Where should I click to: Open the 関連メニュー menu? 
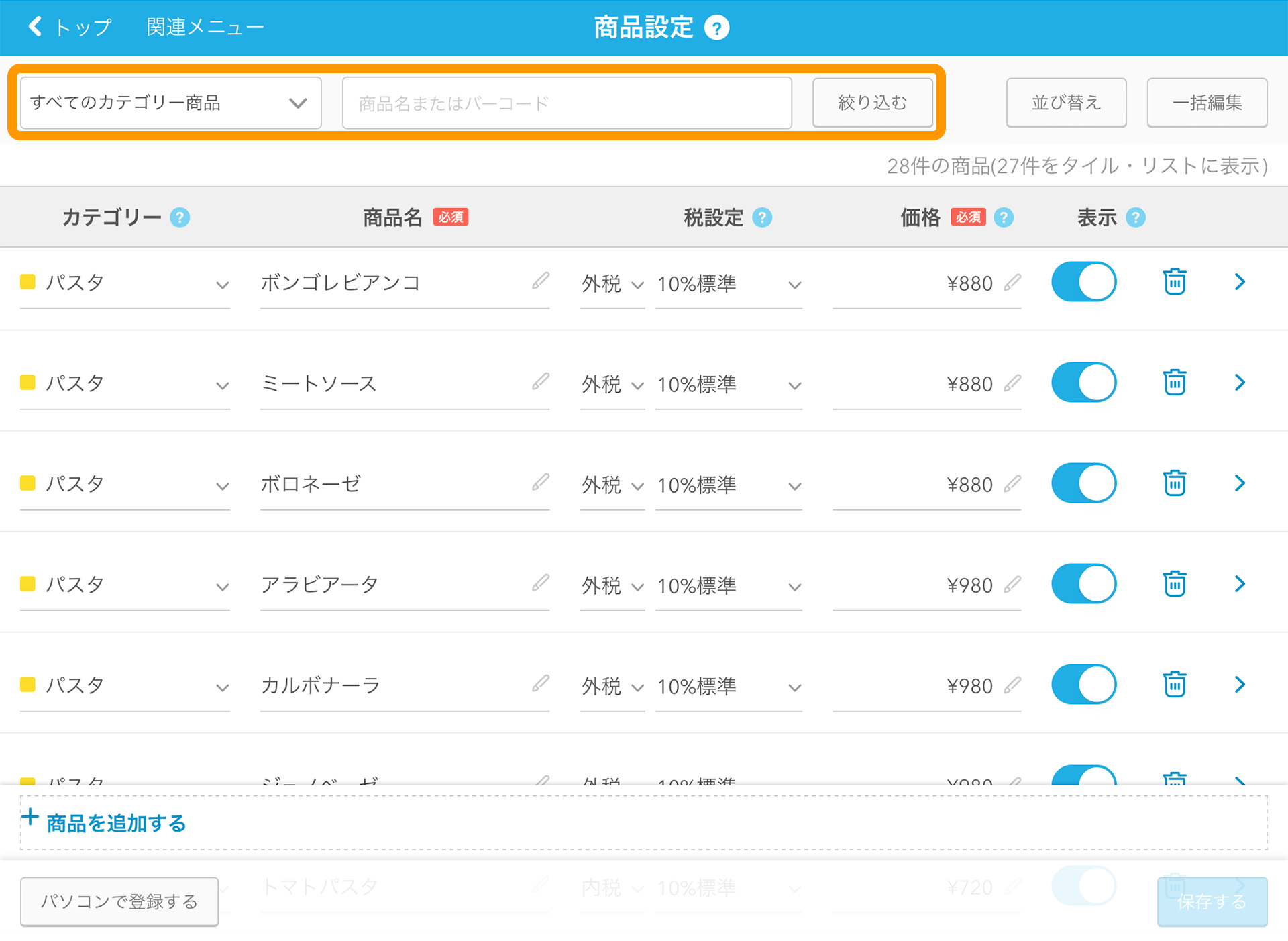coord(205,27)
